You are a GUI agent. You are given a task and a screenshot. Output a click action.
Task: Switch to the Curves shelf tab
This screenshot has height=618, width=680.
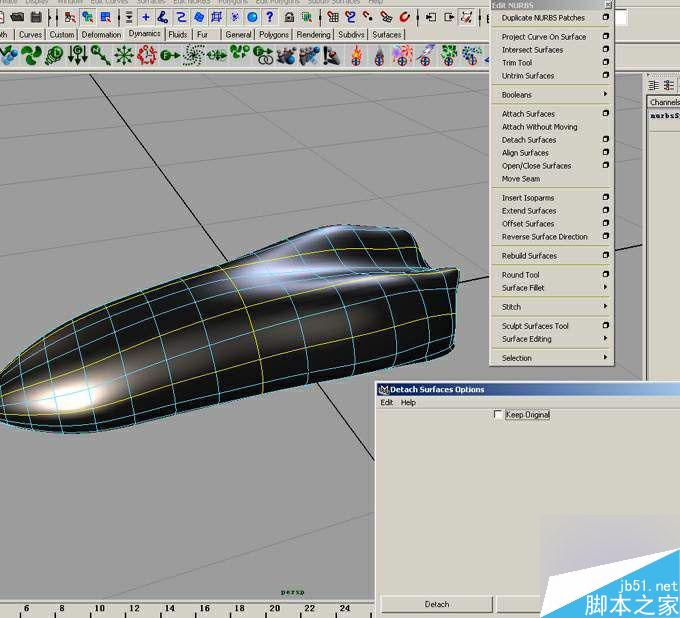point(30,35)
